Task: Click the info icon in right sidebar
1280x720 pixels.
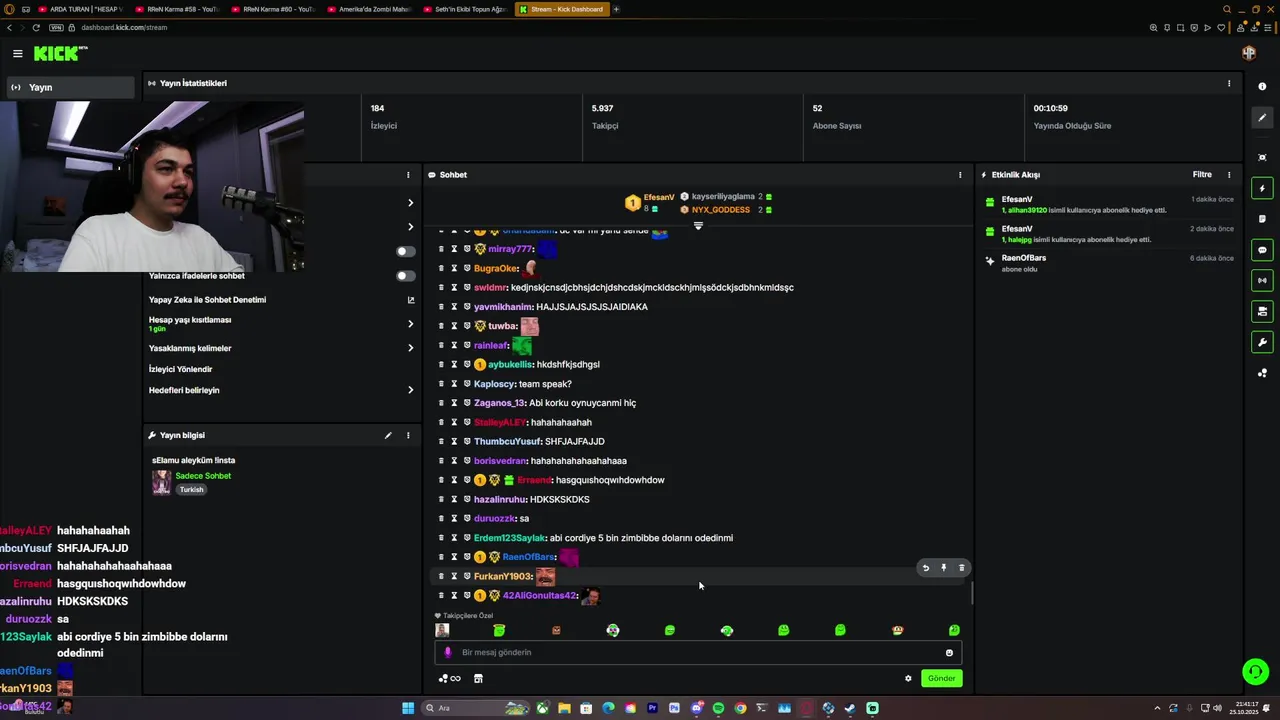Action: click(1262, 87)
